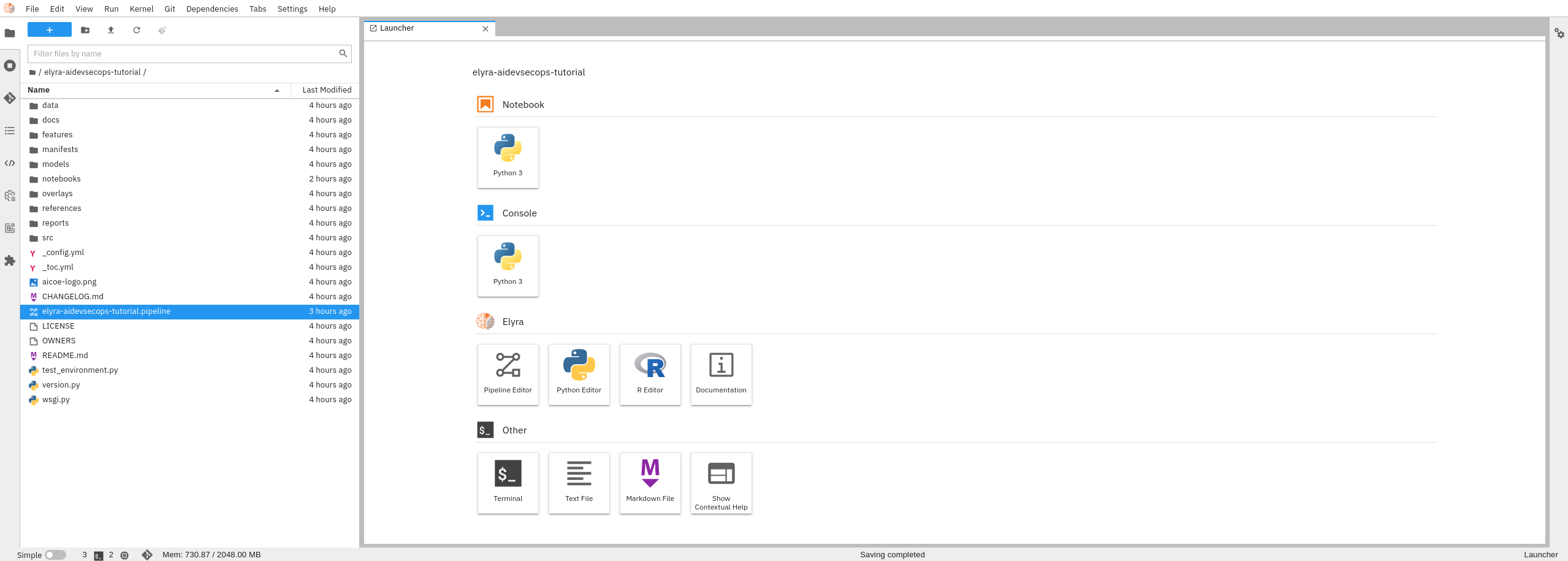
Task: Click the kernel count icon in status bar
Action: pos(124,555)
